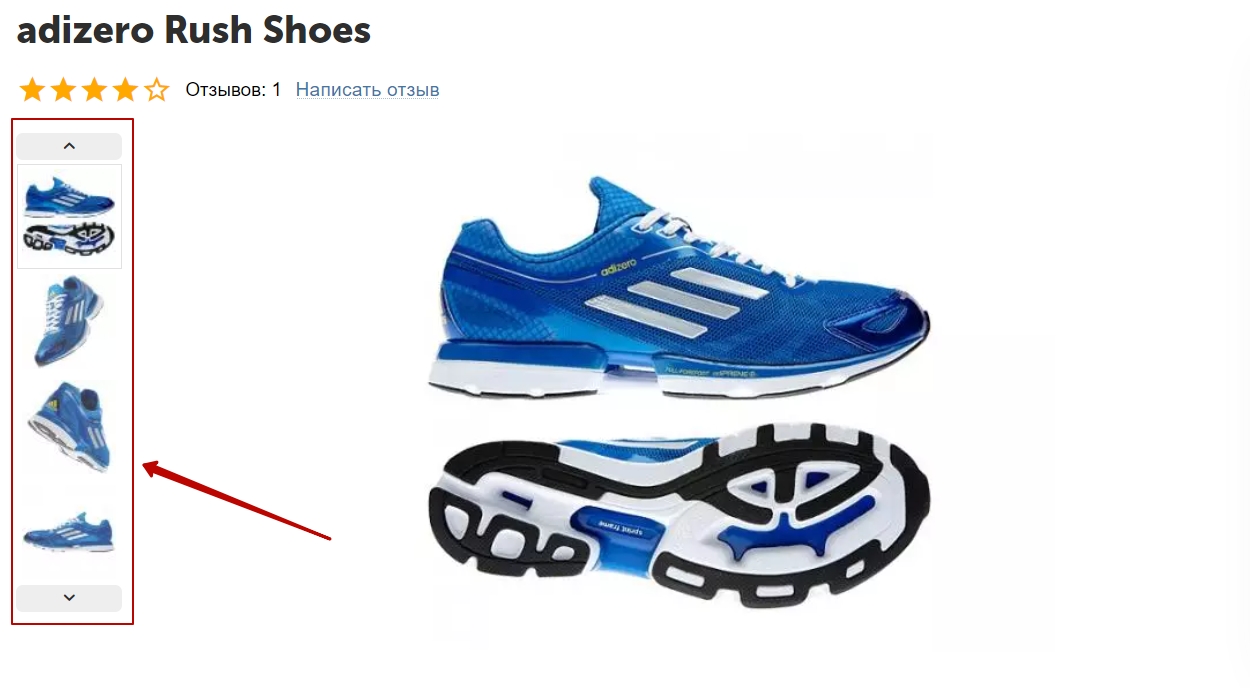Select the third rating star
Viewport: 1250px width, 688px height.
coord(94,90)
